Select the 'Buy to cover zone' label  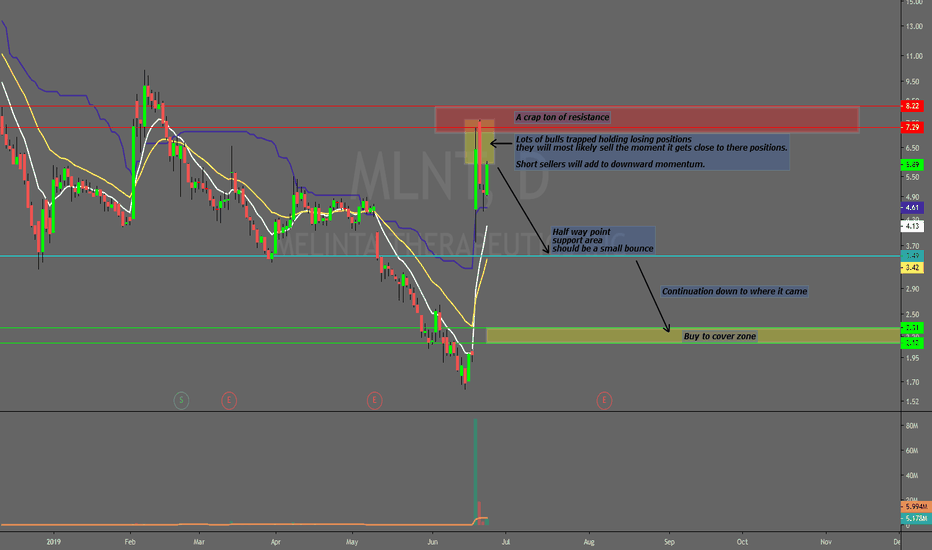point(720,337)
